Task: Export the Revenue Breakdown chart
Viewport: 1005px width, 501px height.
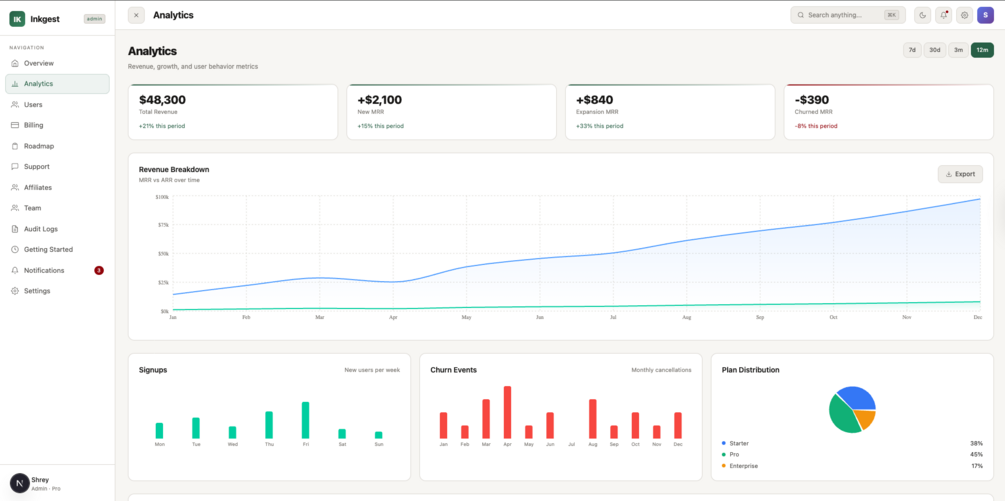Action: coord(960,174)
